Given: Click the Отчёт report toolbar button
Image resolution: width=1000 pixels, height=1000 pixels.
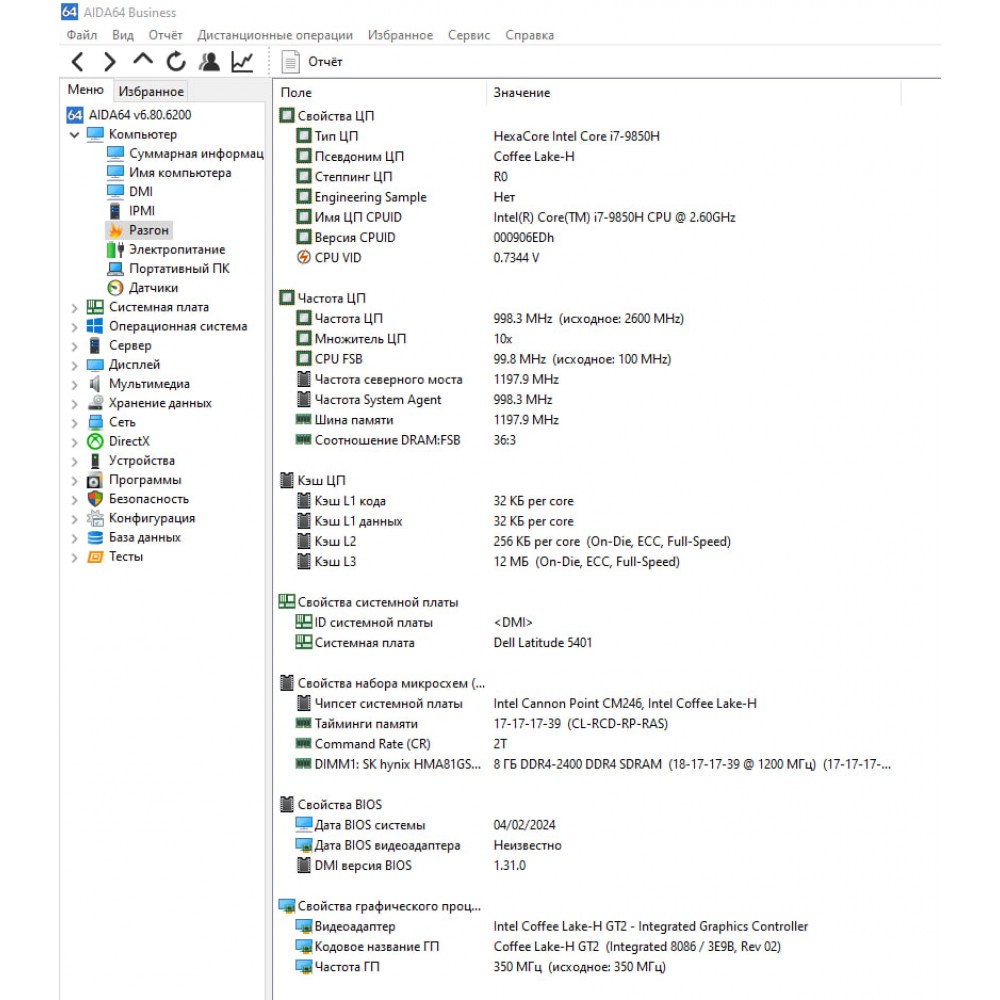Looking at the screenshot, I should 312,62.
